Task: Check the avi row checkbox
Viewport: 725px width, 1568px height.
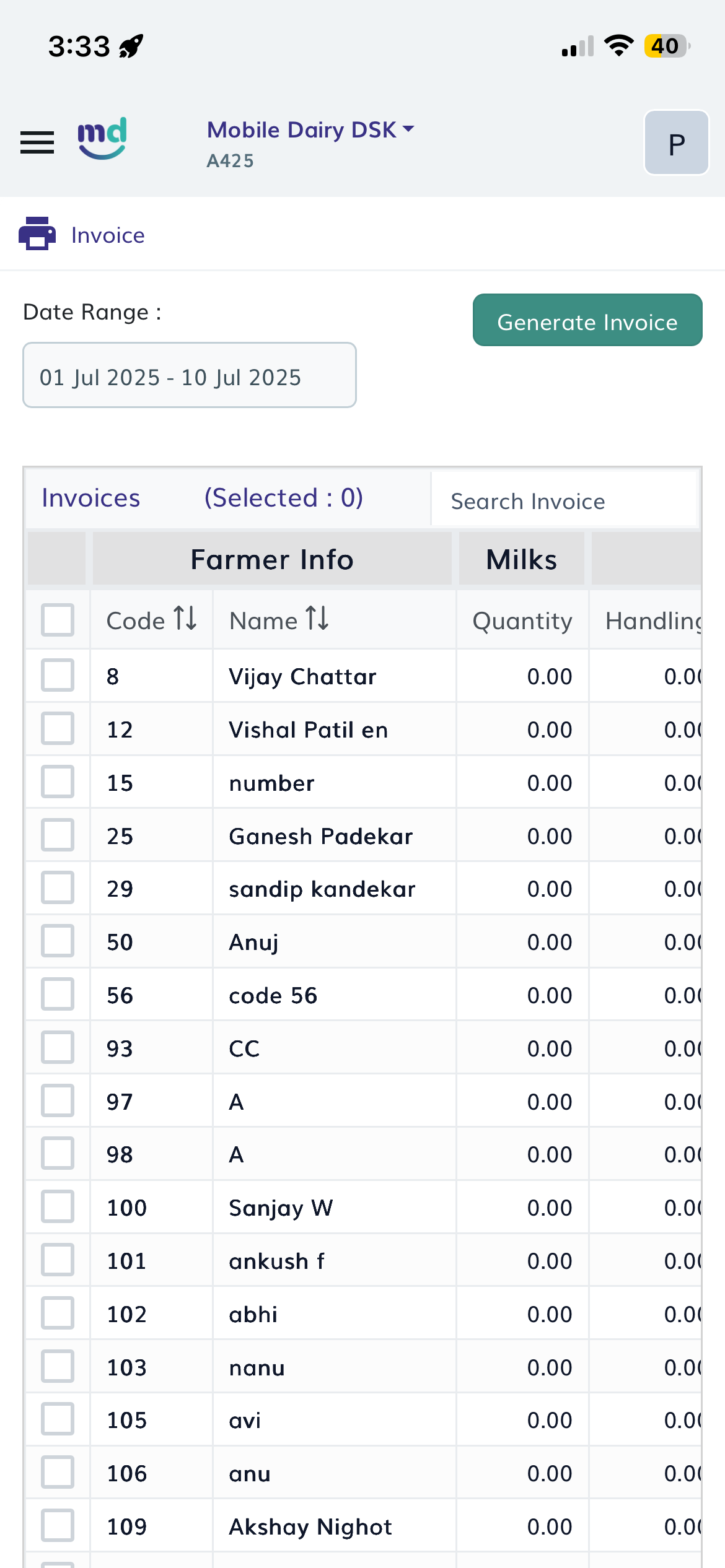Action: click(x=58, y=1419)
